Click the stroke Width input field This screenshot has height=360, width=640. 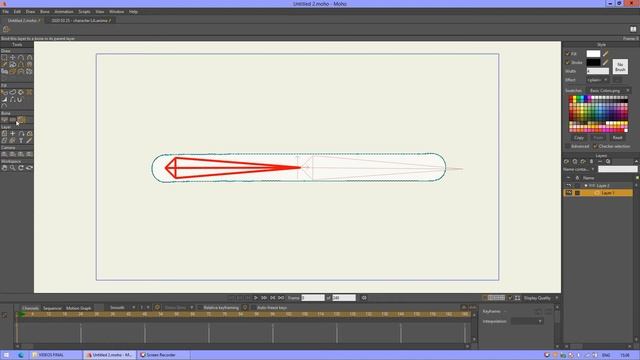(598, 71)
